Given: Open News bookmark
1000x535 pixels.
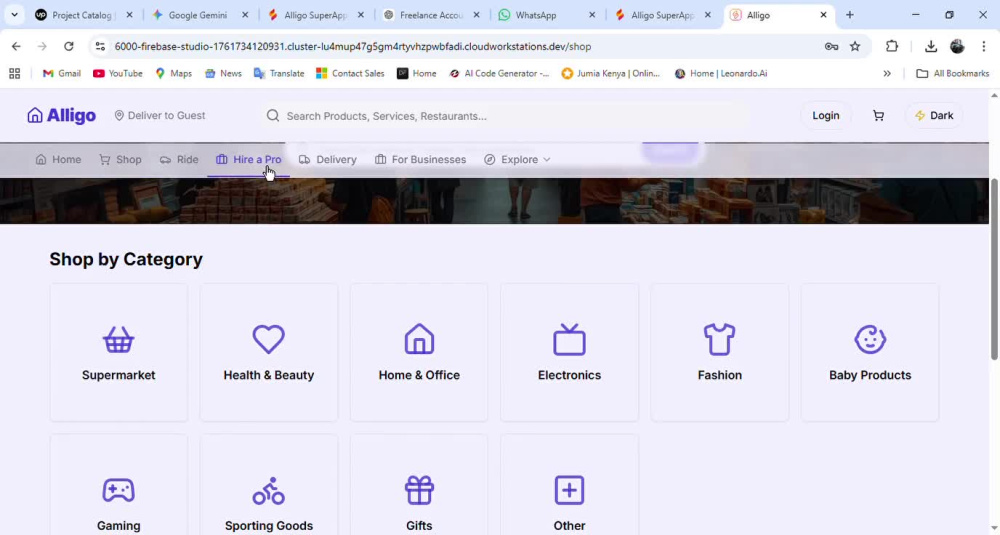Looking at the screenshot, I should (x=223, y=73).
